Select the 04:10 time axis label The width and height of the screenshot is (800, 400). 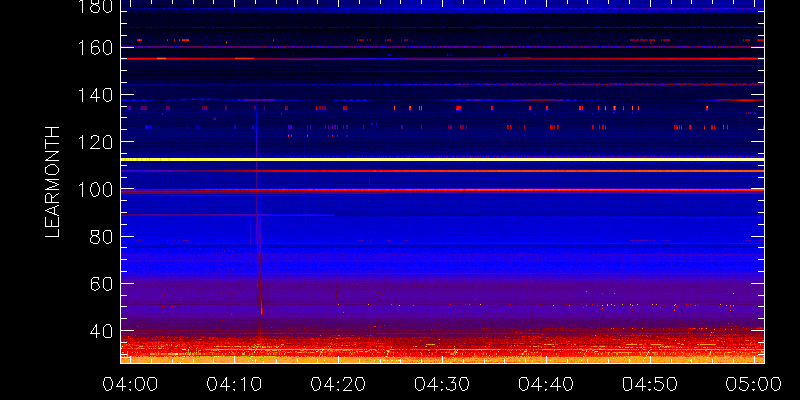tap(234, 384)
